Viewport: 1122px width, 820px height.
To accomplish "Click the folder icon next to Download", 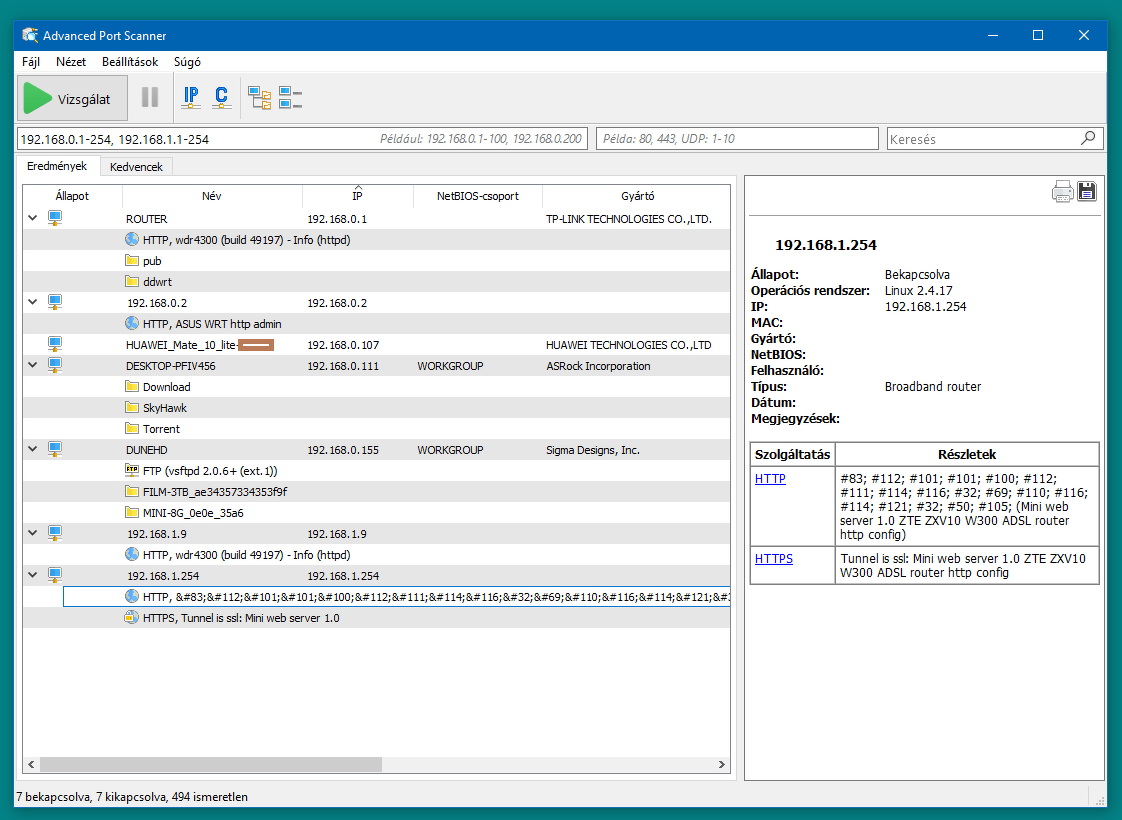I will (132, 386).
